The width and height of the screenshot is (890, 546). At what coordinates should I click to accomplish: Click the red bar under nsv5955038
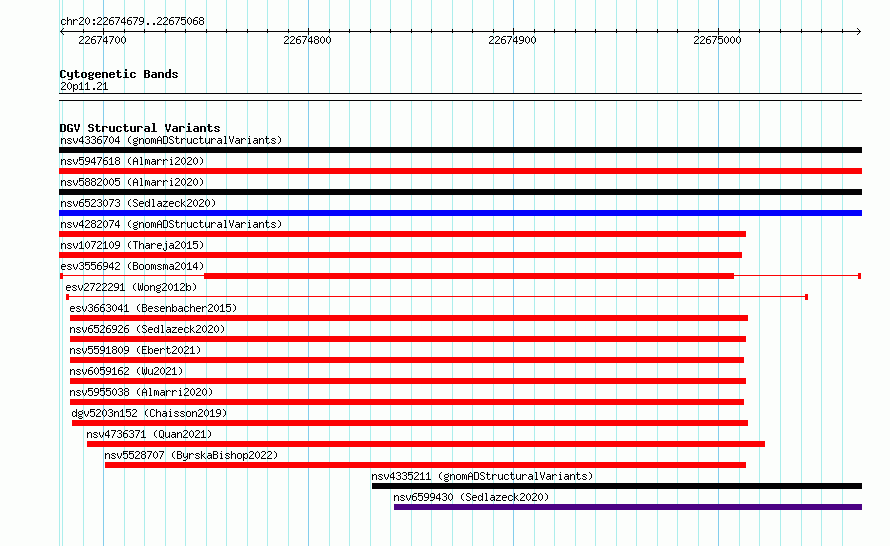[x=407, y=402]
